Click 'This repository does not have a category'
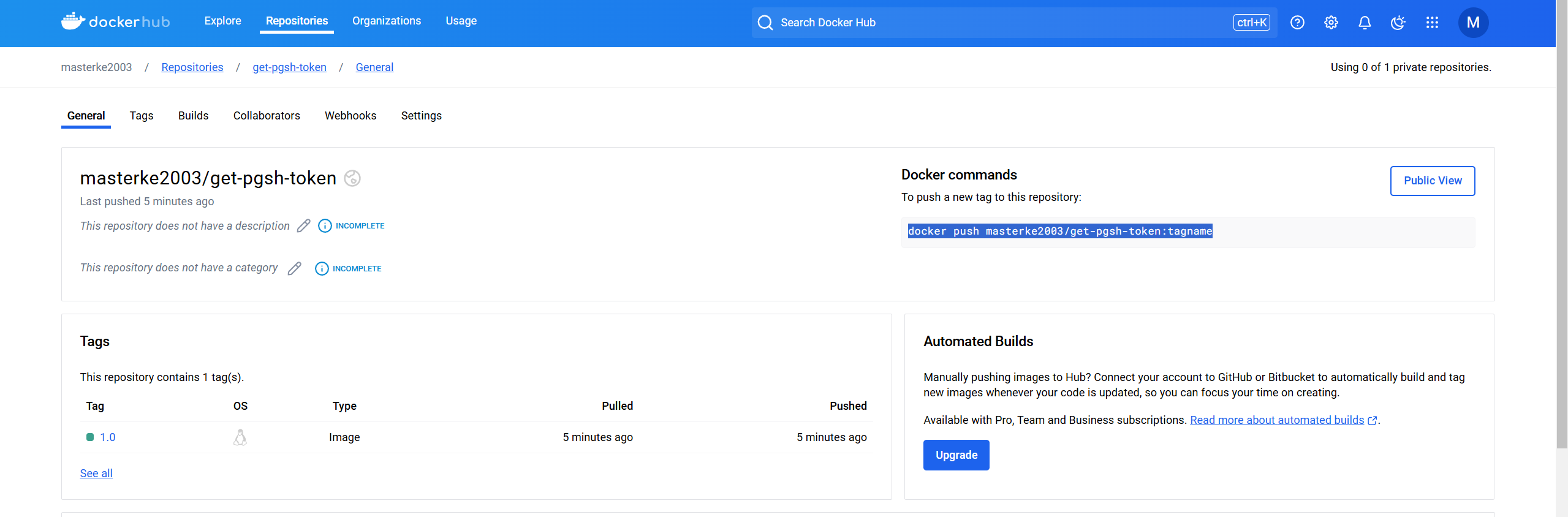1568x517 pixels. coord(179,268)
